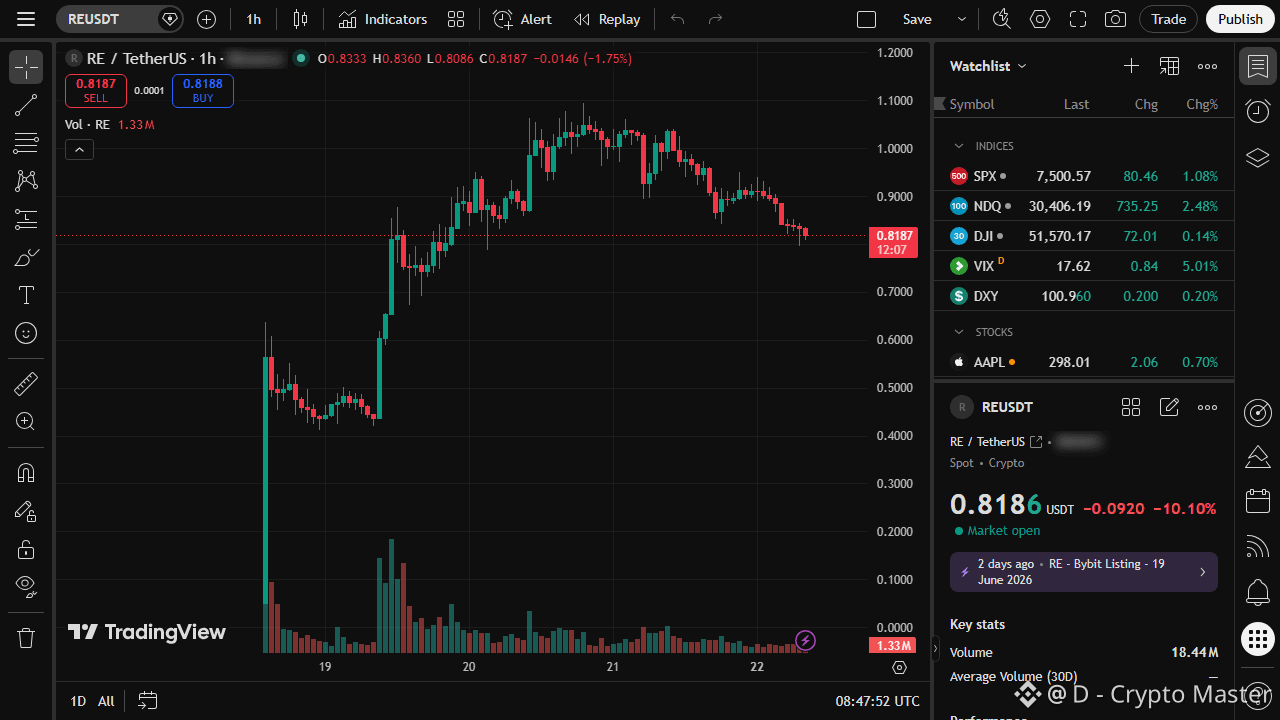Open chart settings hexagon icon
This screenshot has width=1280, height=720.
(1040, 19)
